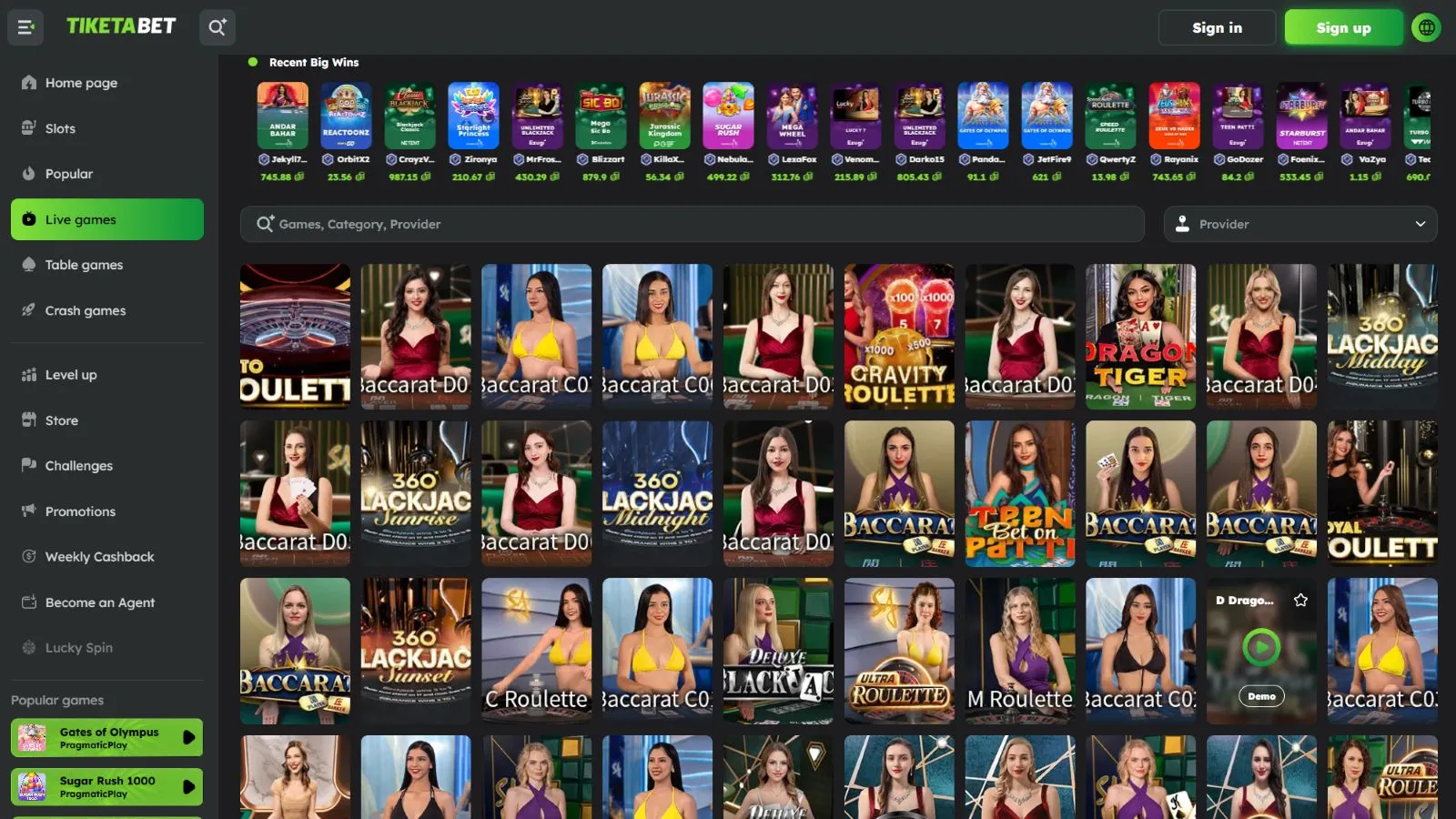Click the Crash games rocket icon
The image size is (1456, 819).
pyautogui.click(x=29, y=309)
